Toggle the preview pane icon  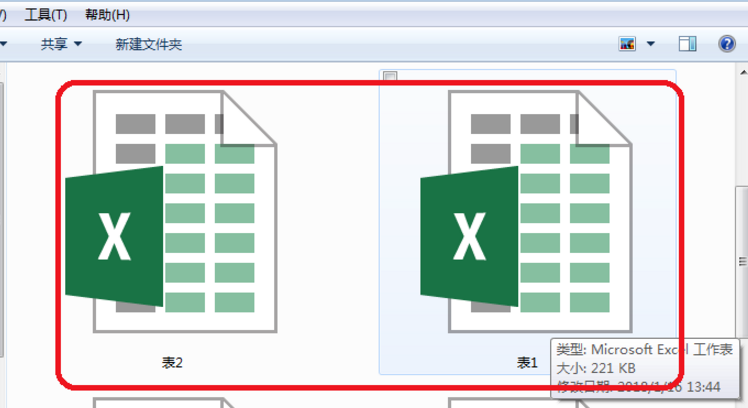click(x=687, y=44)
